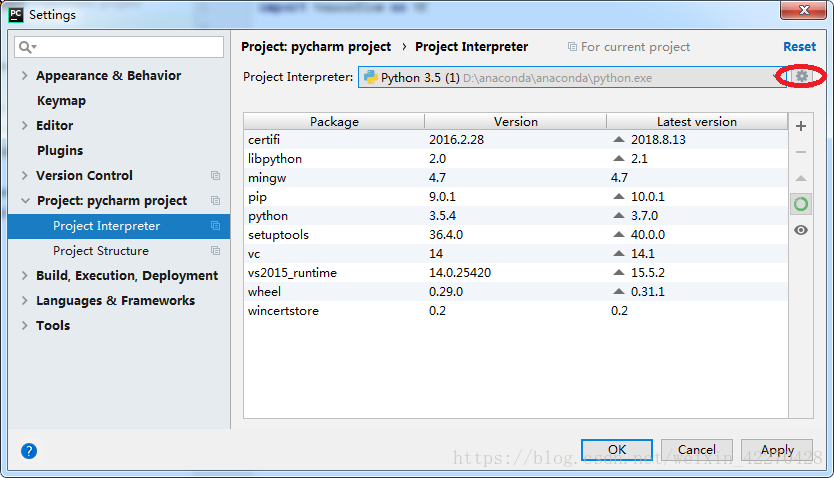Click the upgrade arrow beside certifi 2018.8.13
834x478 pixels.
(618, 139)
